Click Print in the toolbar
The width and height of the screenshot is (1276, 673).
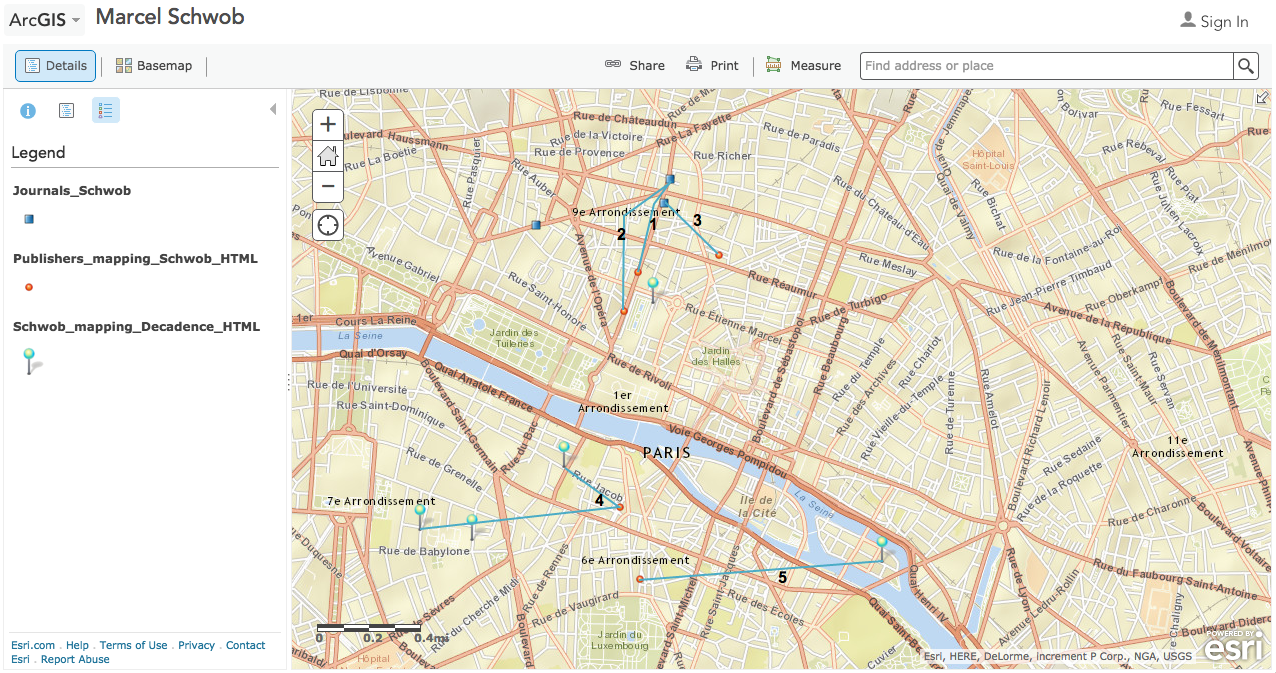712,66
